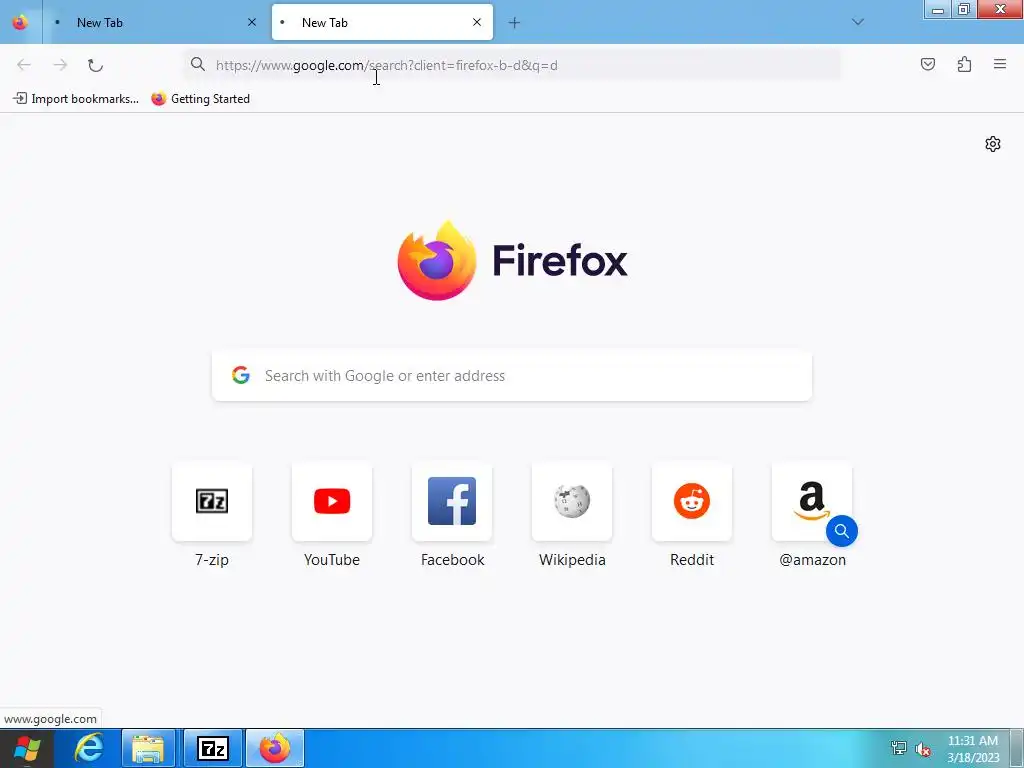Switch to the first New Tab

(153, 22)
